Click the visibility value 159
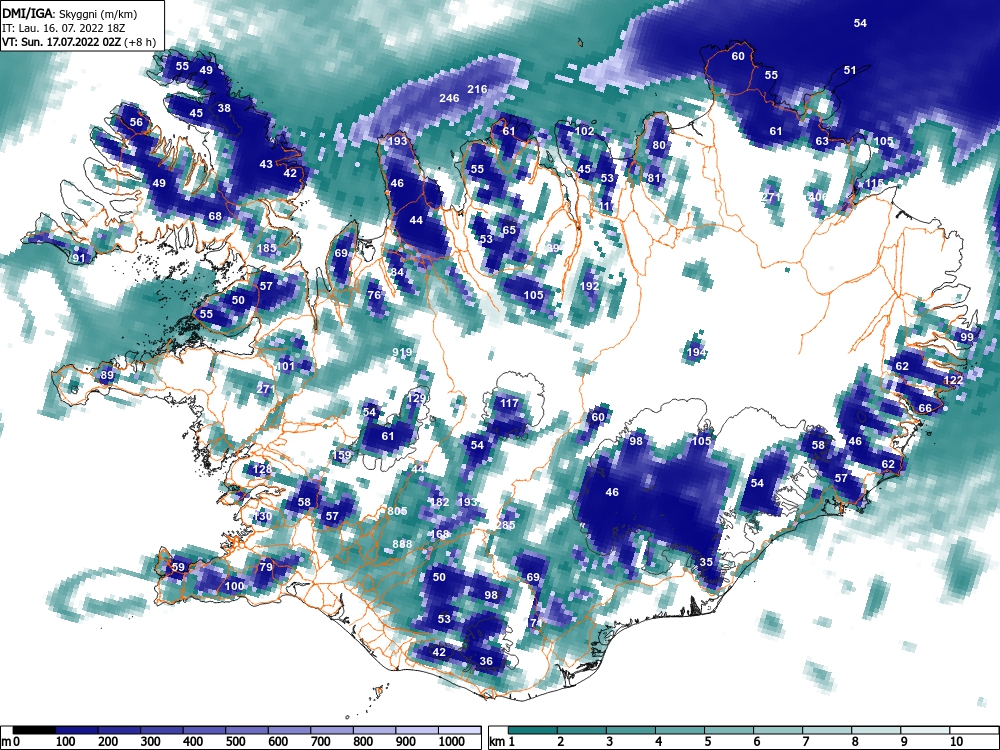The width and height of the screenshot is (1000, 750). (342, 455)
